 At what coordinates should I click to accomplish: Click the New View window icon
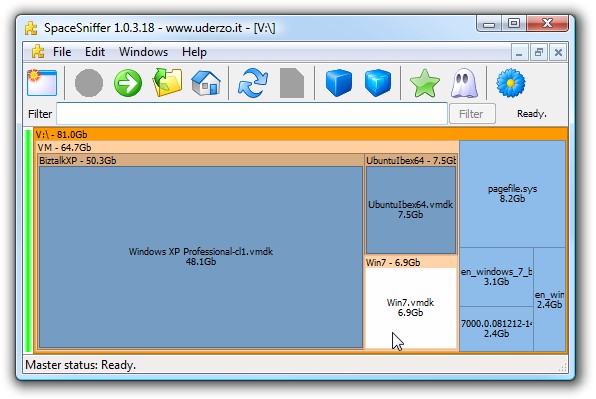point(42,82)
